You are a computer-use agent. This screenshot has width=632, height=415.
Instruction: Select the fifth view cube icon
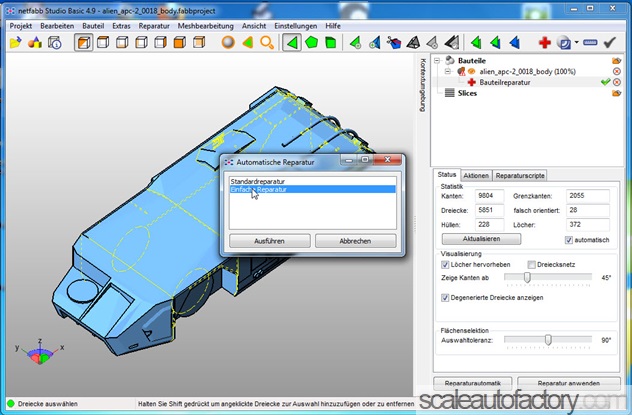pos(160,42)
